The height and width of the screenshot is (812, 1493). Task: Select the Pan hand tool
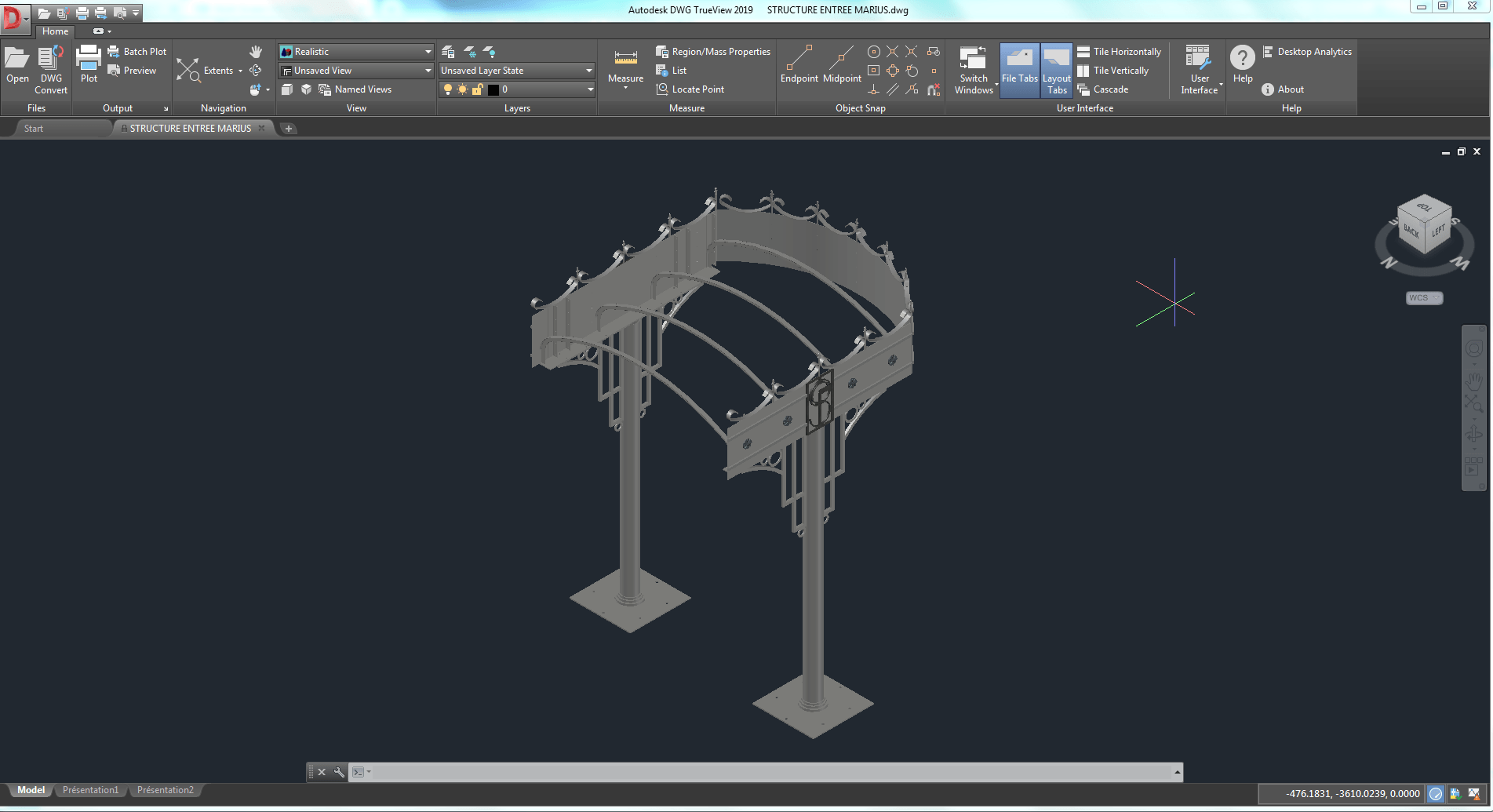point(256,52)
